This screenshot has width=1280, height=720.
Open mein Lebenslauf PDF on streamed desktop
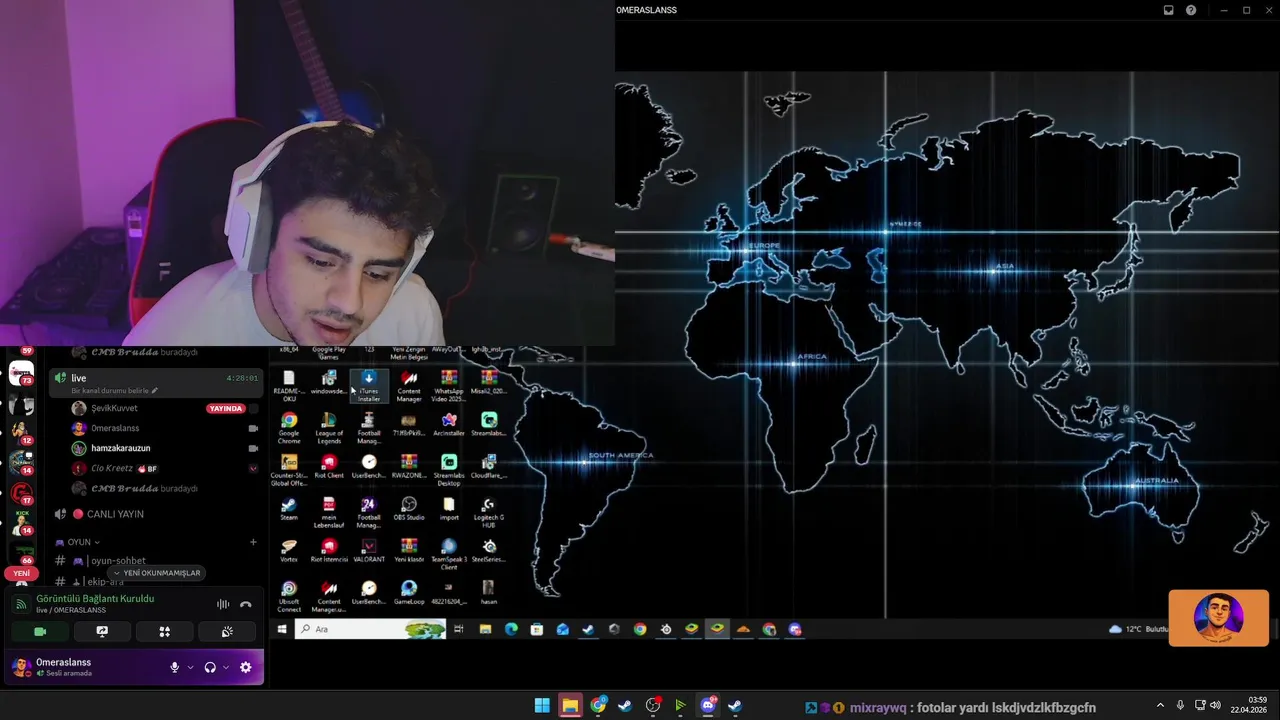[x=329, y=511]
